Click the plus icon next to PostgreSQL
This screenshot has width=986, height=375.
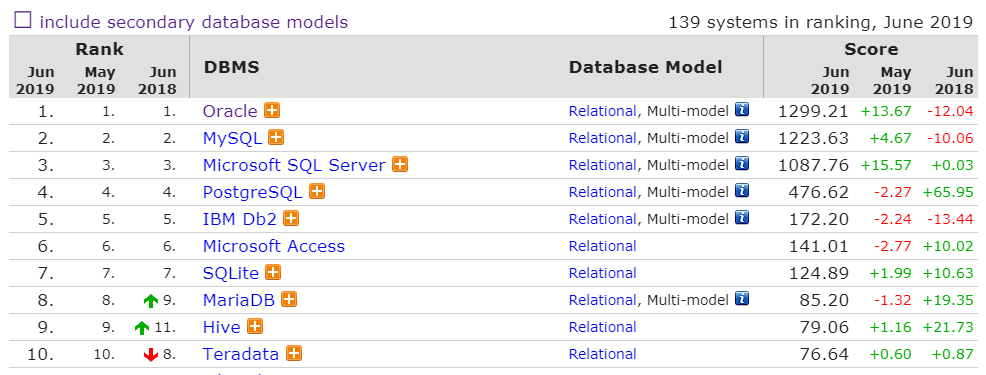click(x=317, y=191)
